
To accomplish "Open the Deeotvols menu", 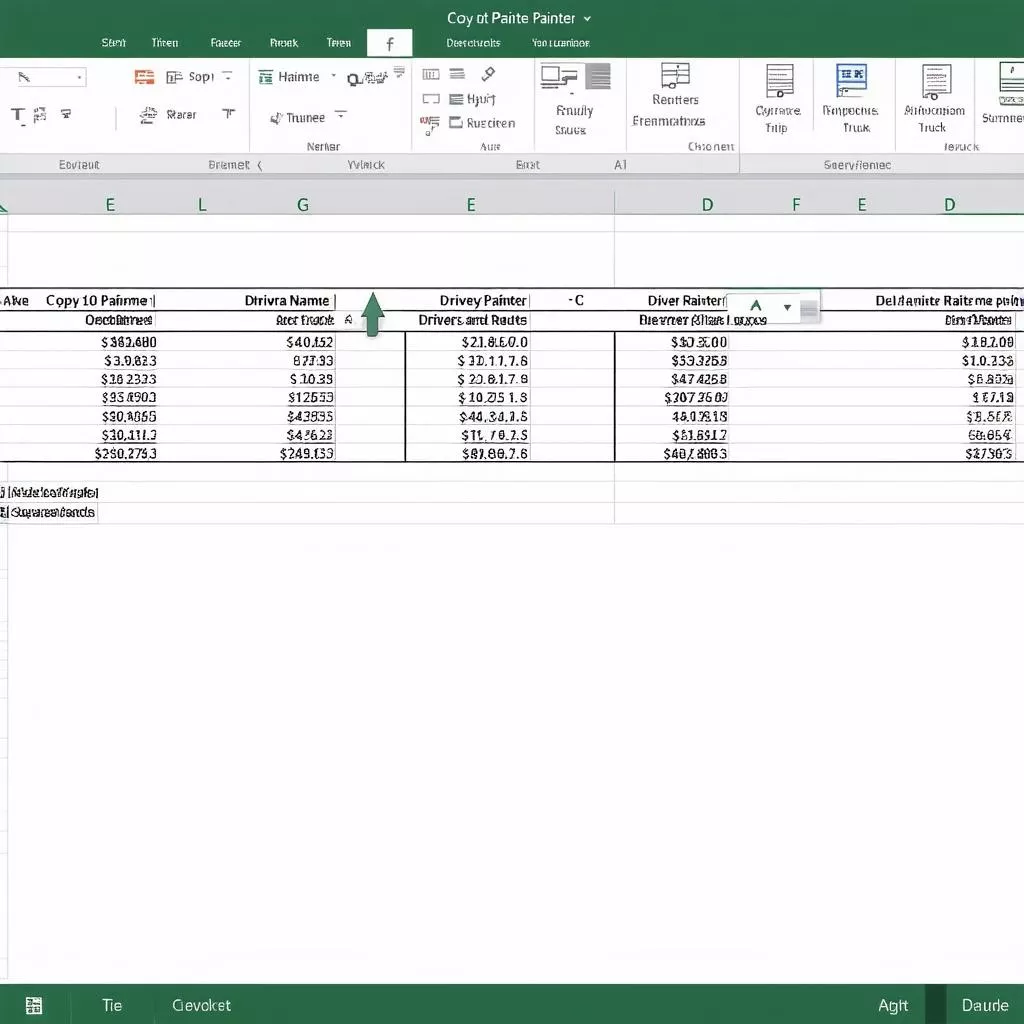I will pos(473,42).
